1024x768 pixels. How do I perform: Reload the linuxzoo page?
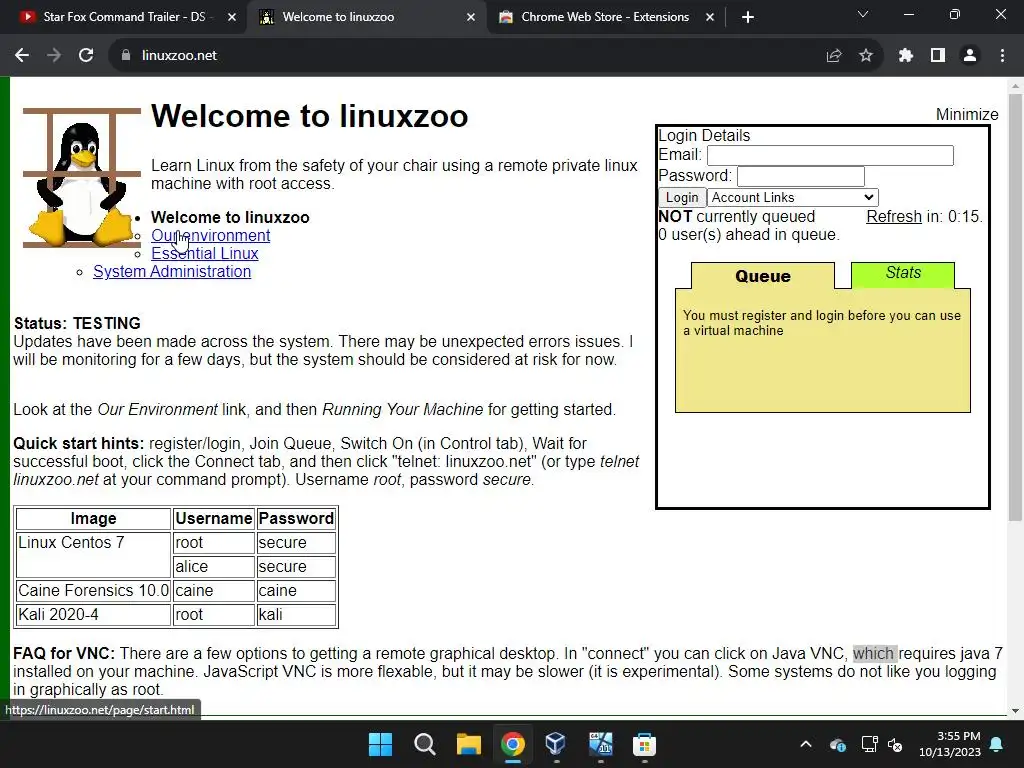click(x=86, y=56)
